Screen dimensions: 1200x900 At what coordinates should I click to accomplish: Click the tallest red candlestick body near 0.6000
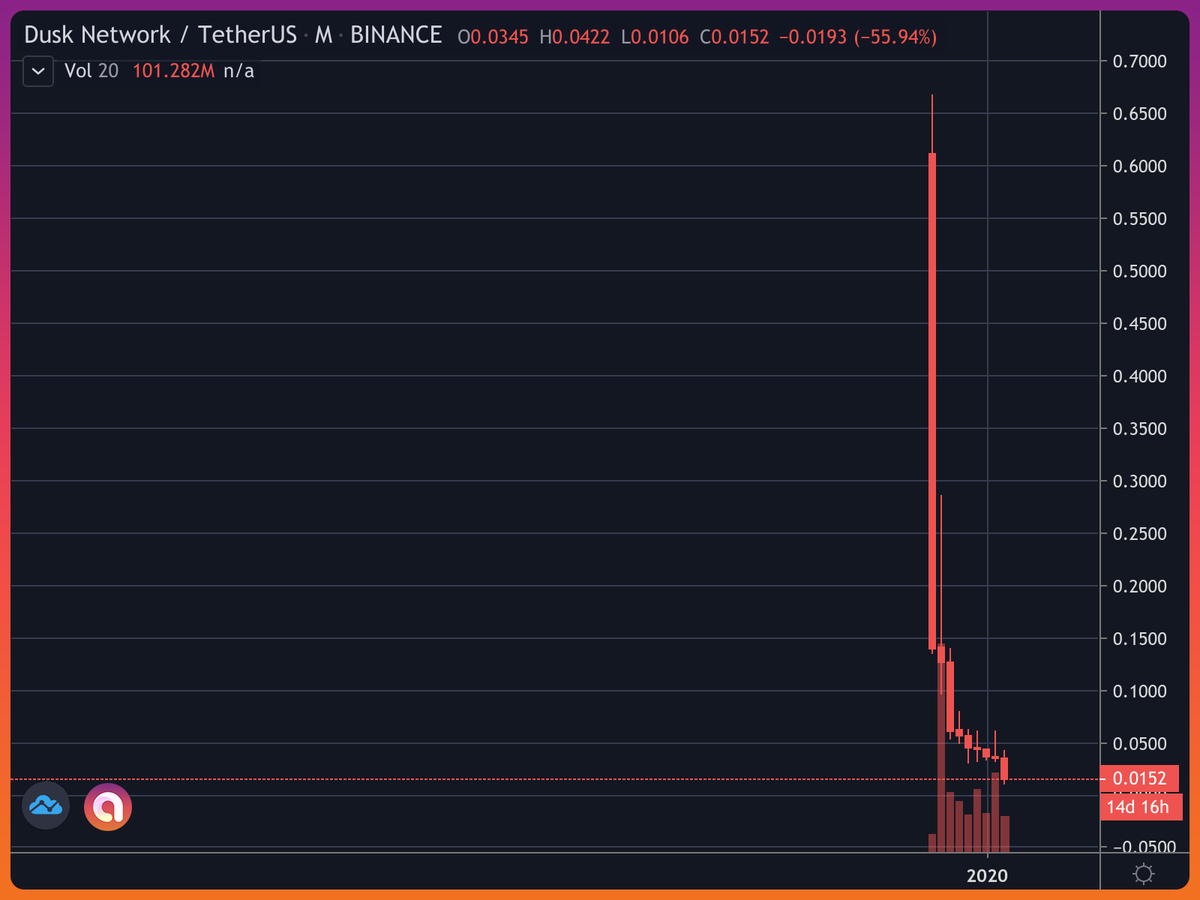coord(932,400)
